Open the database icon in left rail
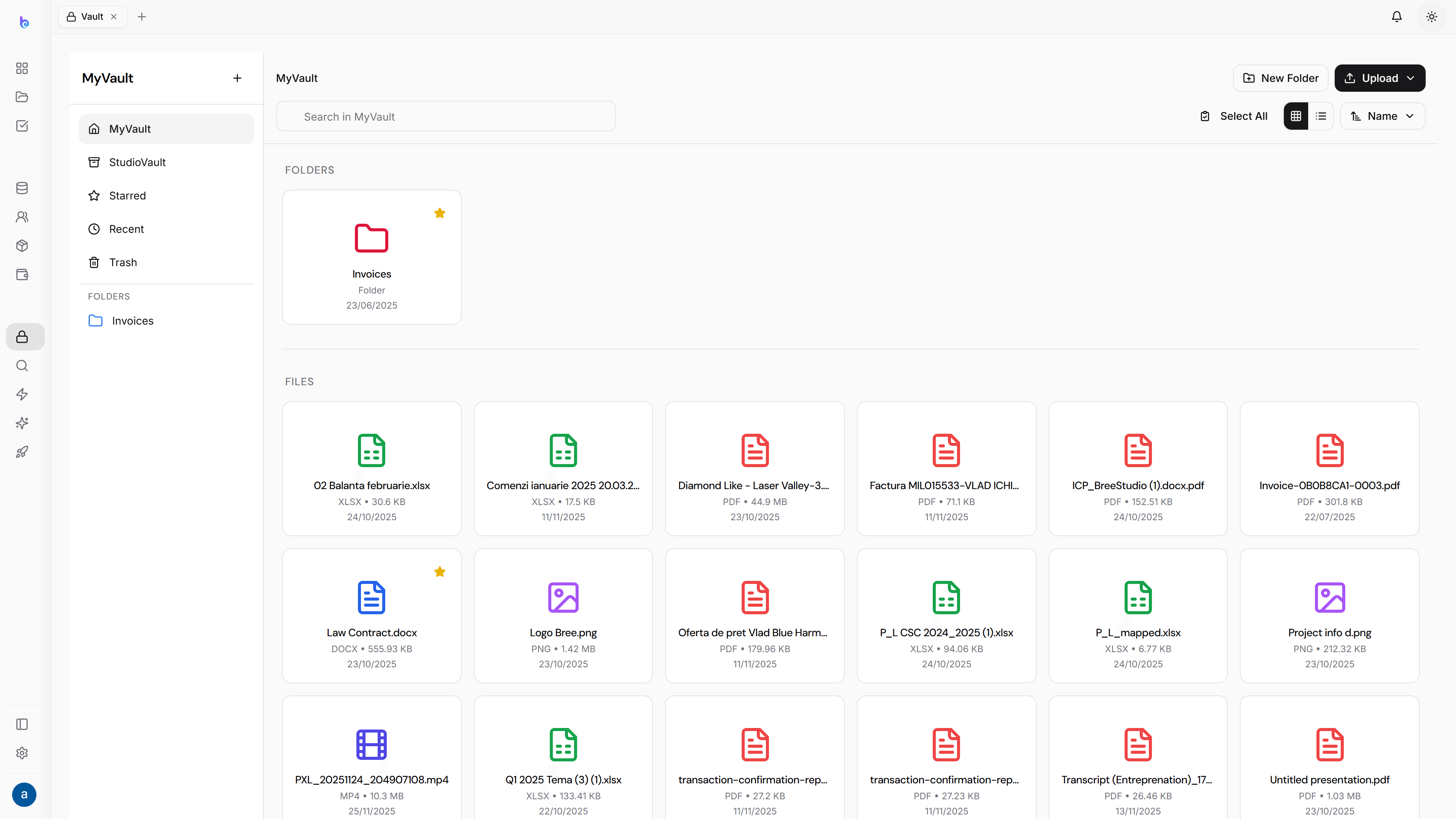 point(22,188)
